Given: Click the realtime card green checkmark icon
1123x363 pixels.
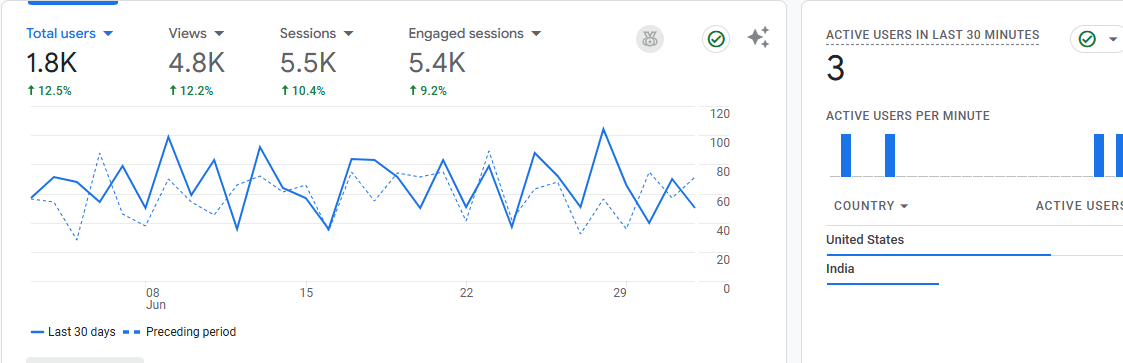Looking at the screenshot, I should click(1087, 39).
